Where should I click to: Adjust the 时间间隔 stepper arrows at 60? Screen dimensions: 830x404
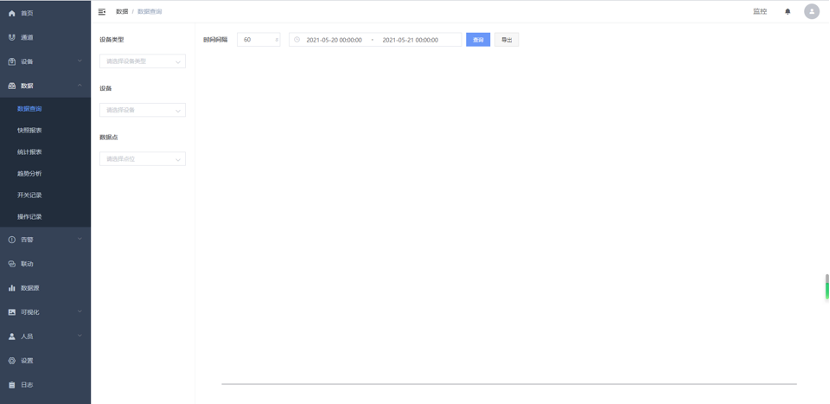click(276, 40)
